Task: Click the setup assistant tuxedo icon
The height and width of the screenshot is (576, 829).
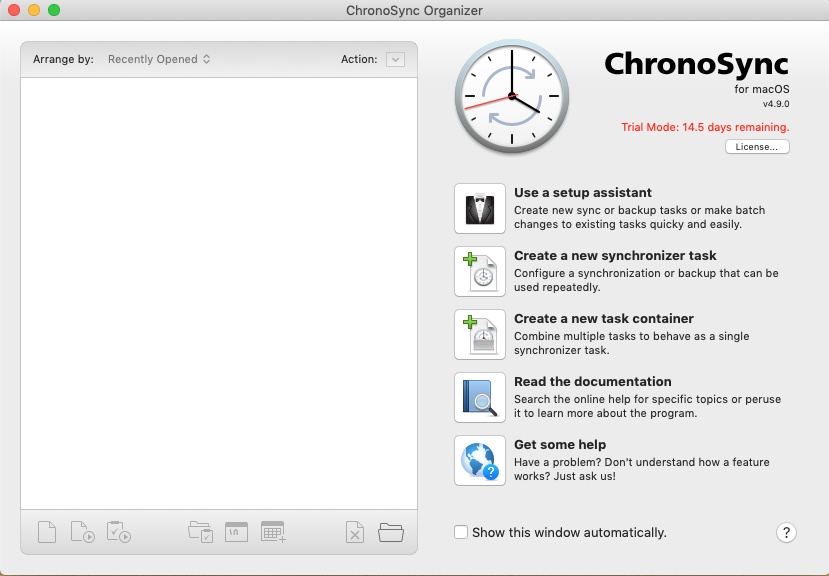Action: tap(479, 208)
